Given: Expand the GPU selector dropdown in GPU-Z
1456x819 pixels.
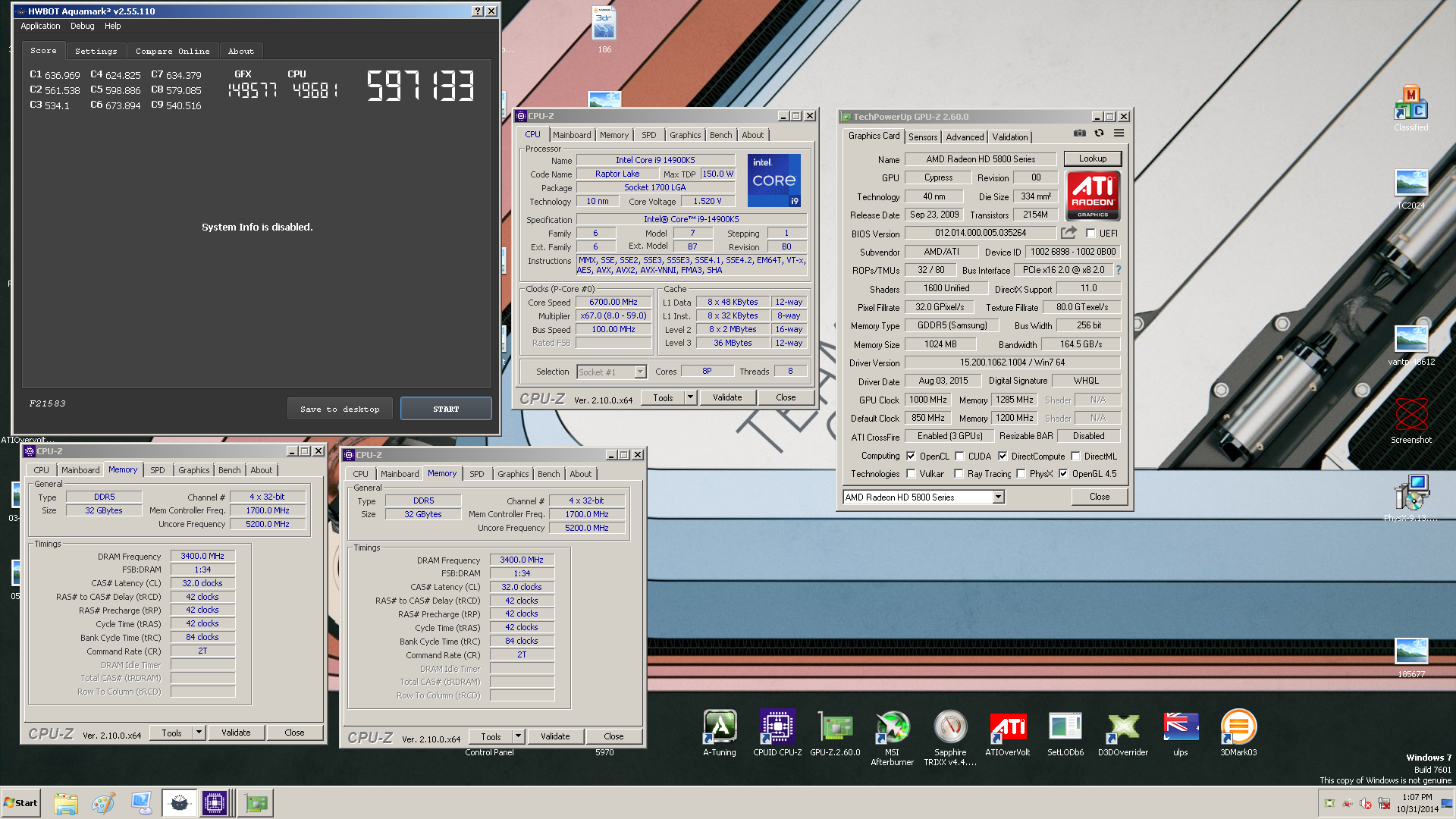Looking at the screenshot, I should click(998, 497).
